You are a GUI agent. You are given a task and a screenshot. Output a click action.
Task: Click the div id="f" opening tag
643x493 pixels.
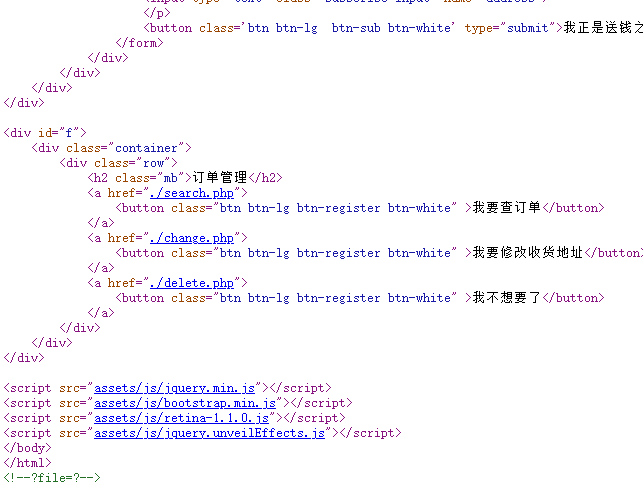(x=46, y=133)
